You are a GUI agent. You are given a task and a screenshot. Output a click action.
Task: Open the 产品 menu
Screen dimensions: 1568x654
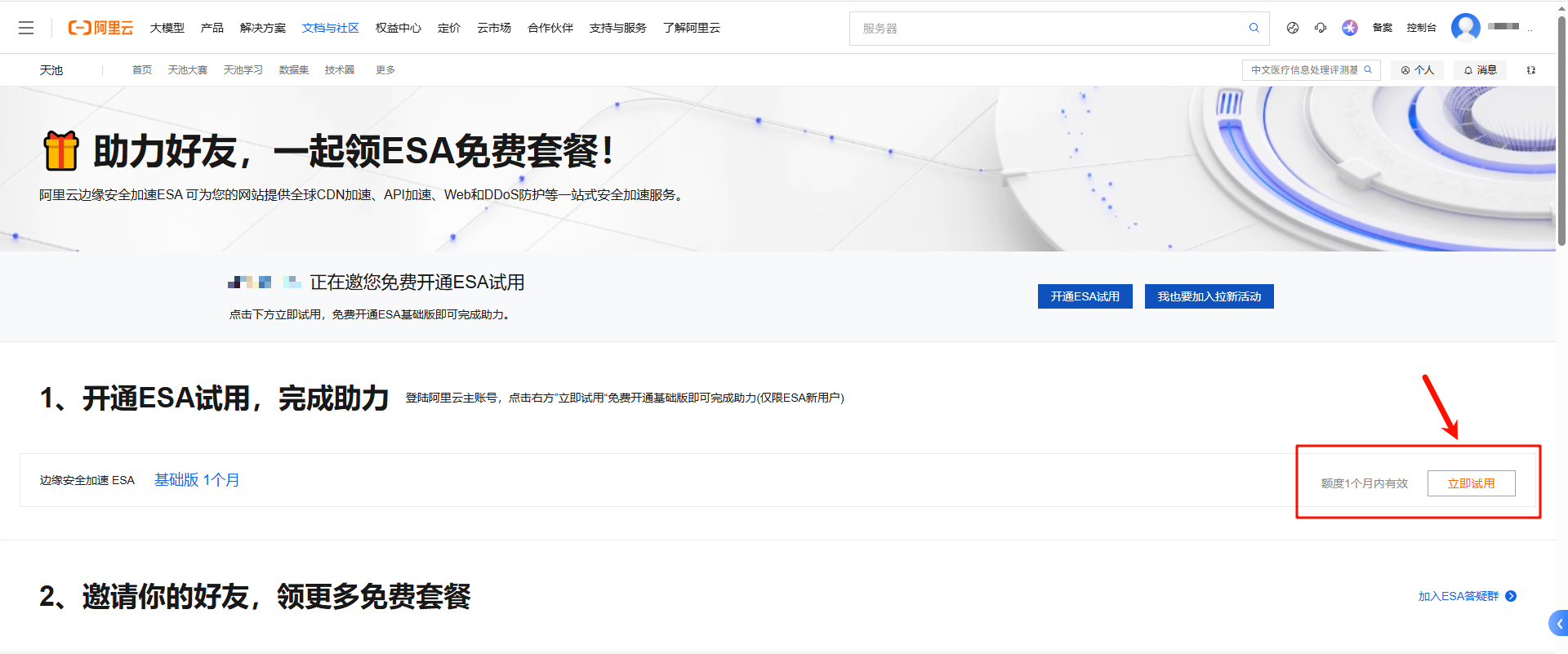(212, 28)
